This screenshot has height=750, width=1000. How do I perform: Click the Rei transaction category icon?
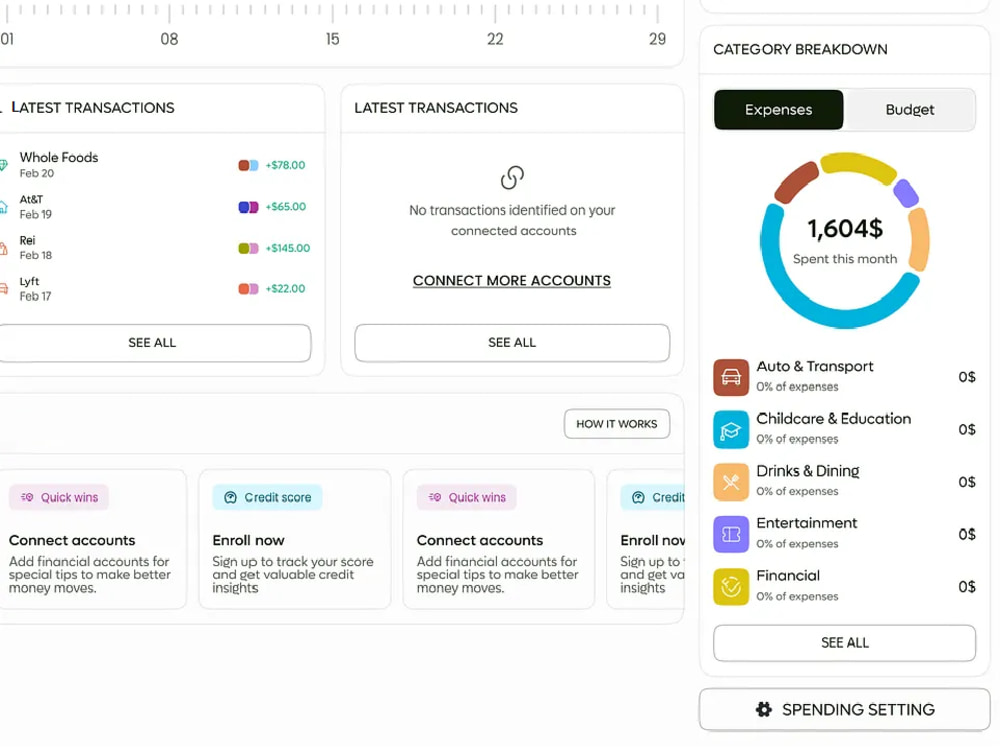(x=3, y=248)
